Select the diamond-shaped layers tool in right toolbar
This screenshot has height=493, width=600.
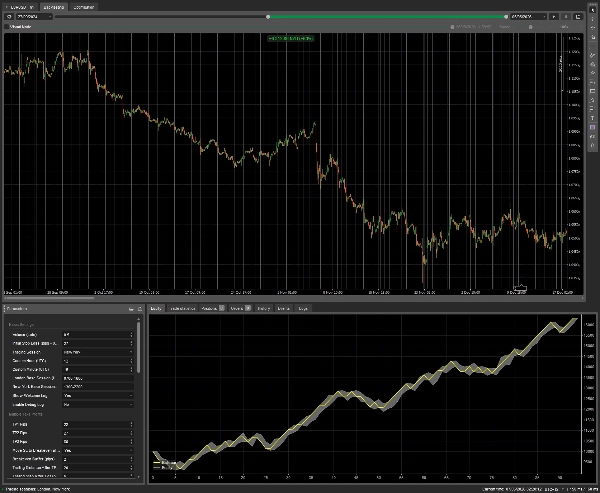pyautogui.click(x=593, y=64)
